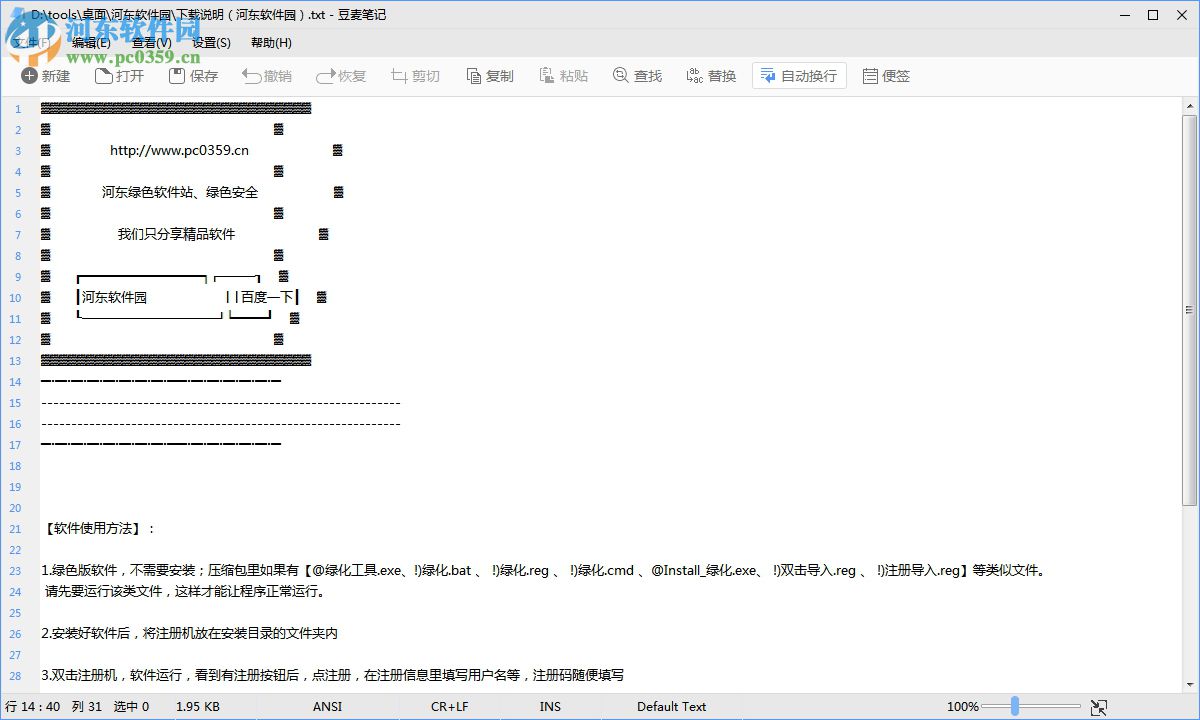The width and height of the screenshot is (1200, 720).
Task: Open the 设置(S) menu
Action: tap(210, 43)
